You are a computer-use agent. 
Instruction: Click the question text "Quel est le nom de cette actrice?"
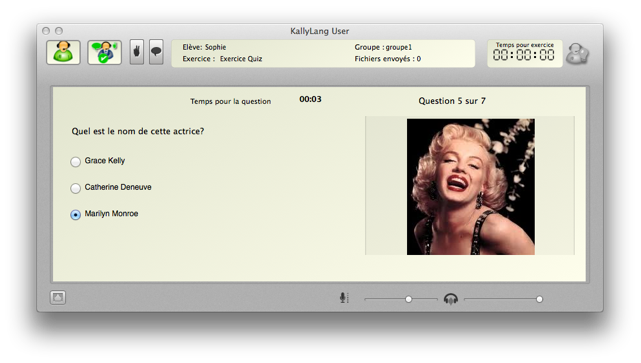point(138,131)
